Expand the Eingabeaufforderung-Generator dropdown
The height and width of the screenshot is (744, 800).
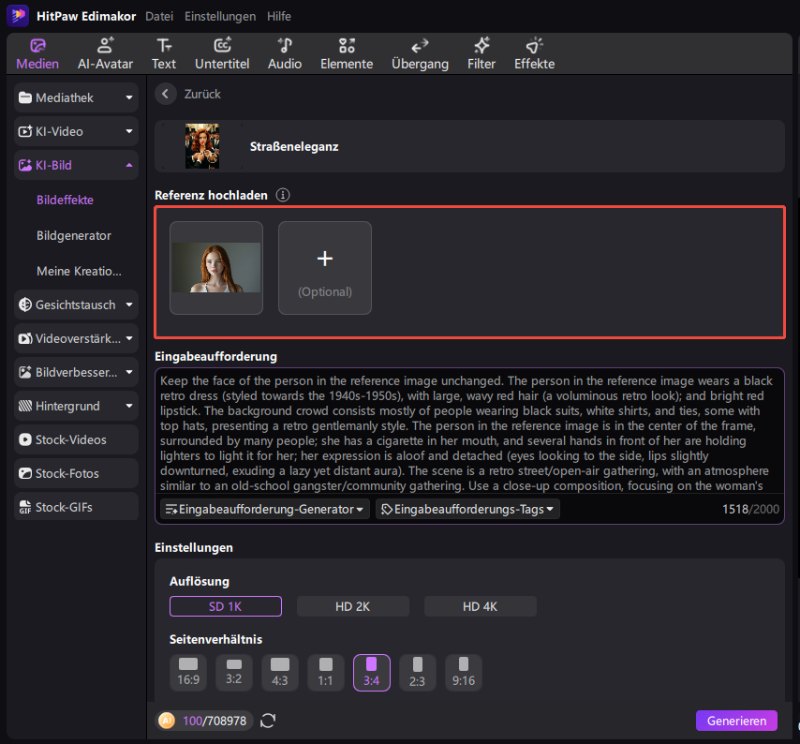click(x=265, y=509)
